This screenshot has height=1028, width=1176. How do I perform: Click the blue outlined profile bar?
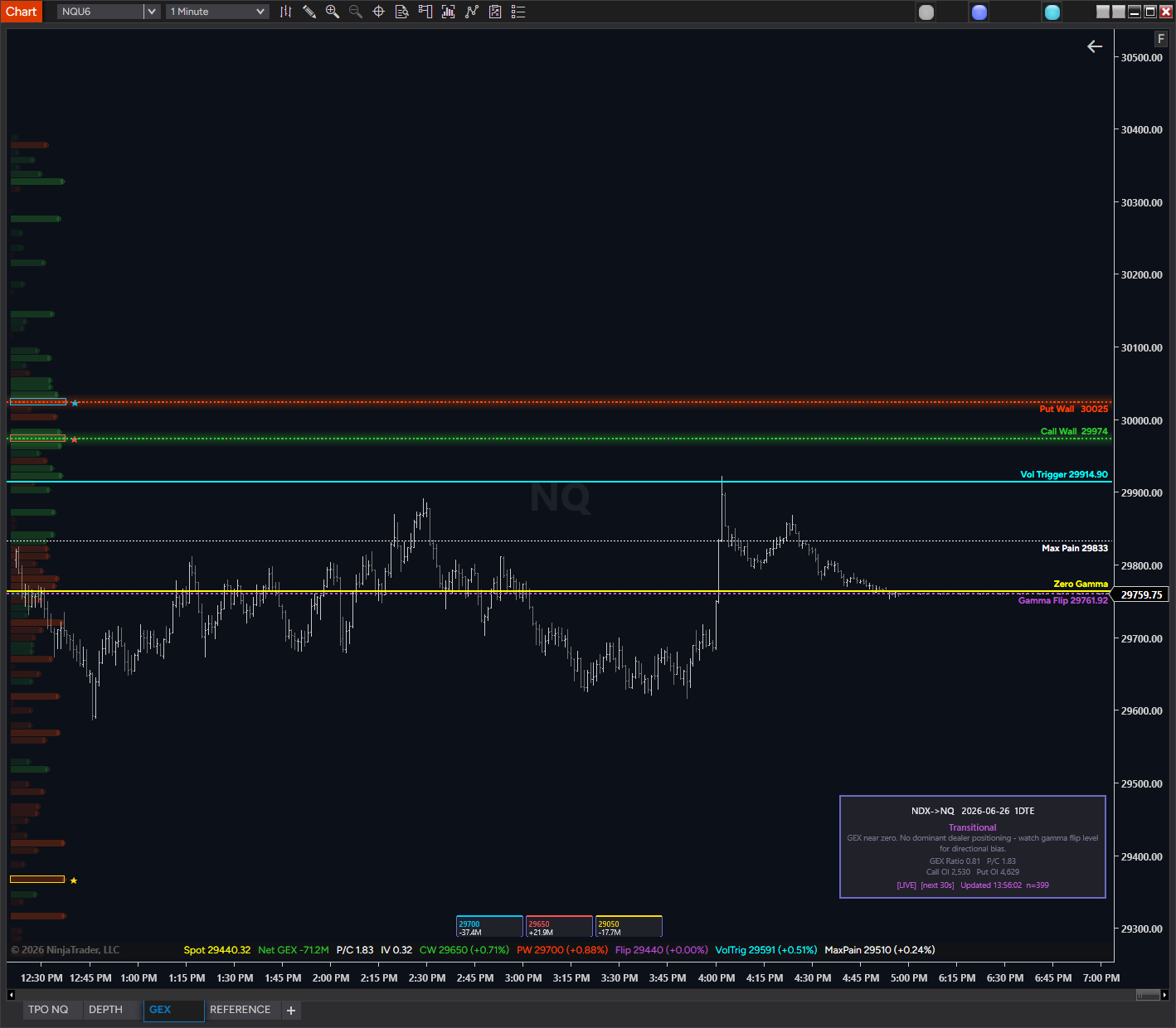point(38,402)
